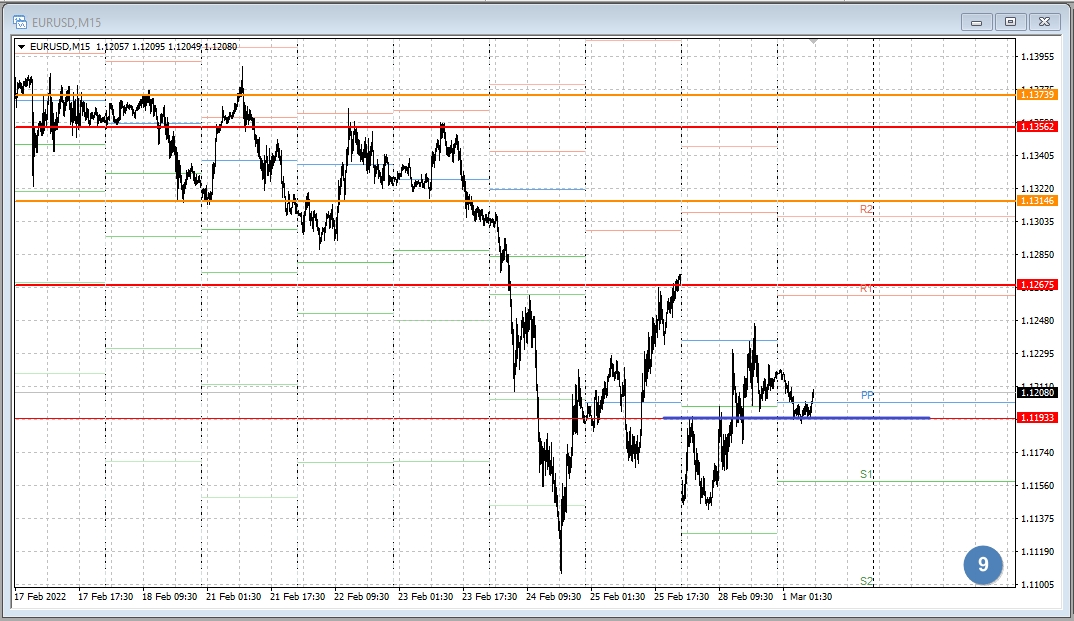Click the 24 Feb 09:30 time axis label

coord(553,597)
